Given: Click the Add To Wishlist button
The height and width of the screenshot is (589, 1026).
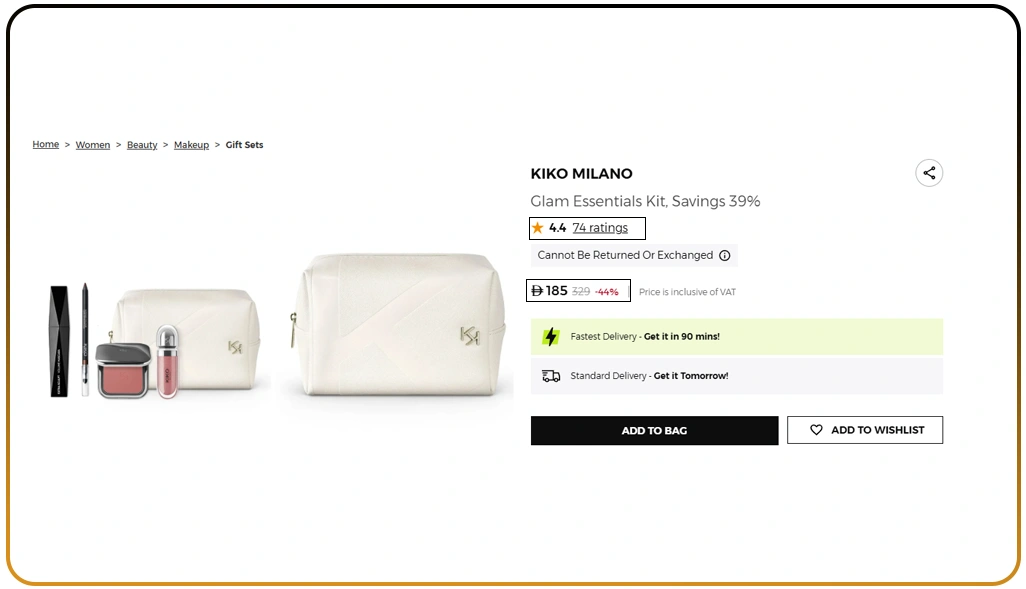Looking at the screenshot, I should [864, 430].
